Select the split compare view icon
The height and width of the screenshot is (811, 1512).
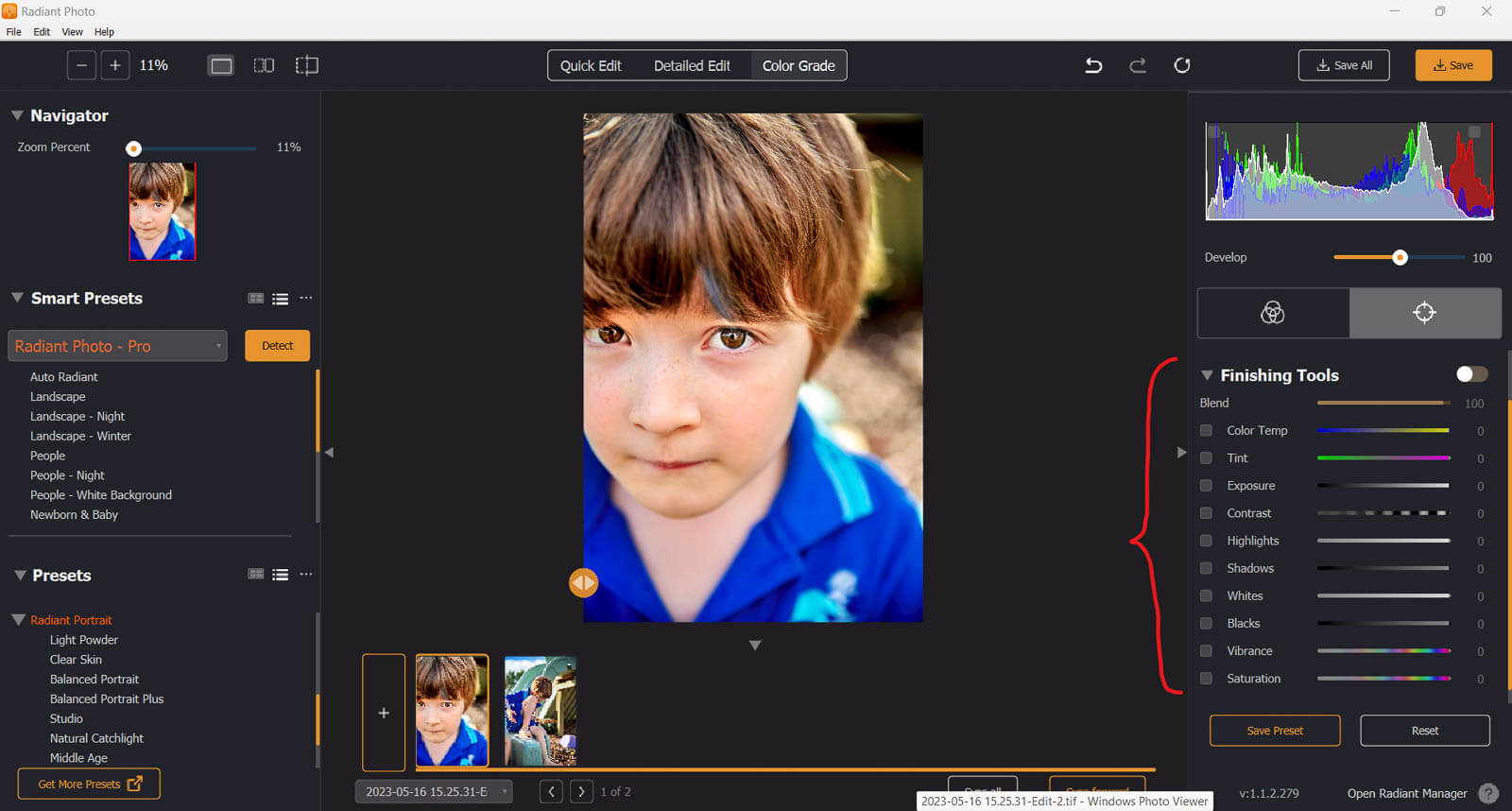pos(264,65)
